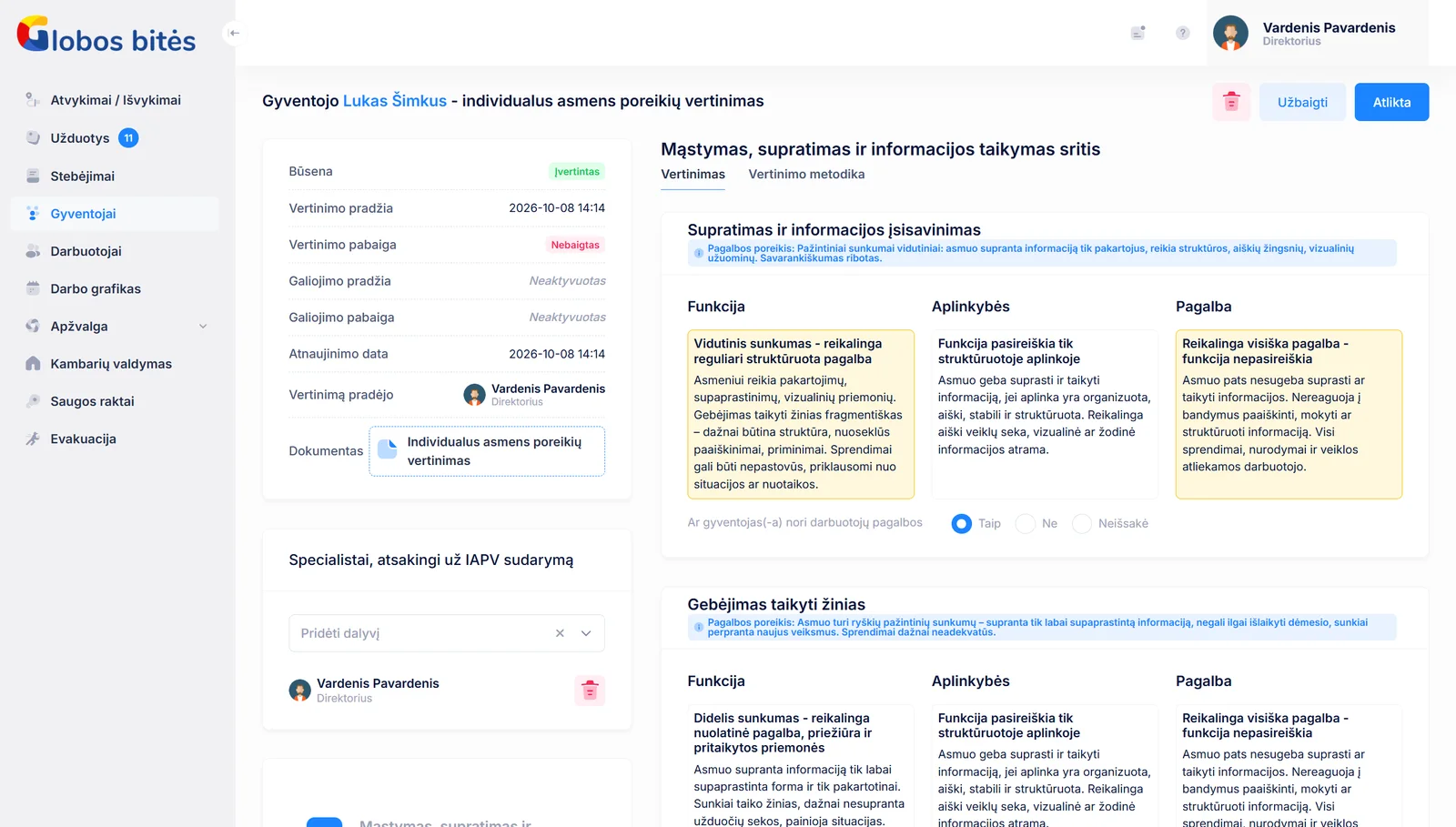Open Užduotys in the sidebar

click(x=115, y=138)
